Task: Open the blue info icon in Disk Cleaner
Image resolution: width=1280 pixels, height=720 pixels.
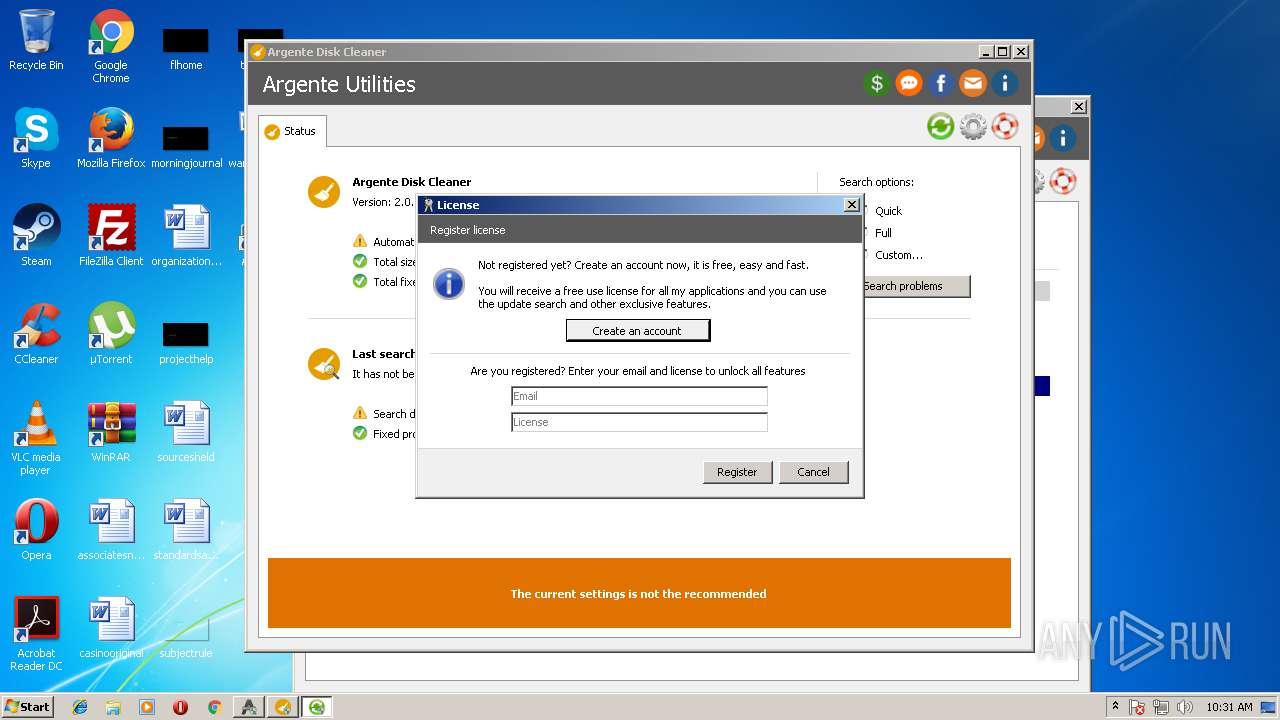Action: tap(1004, 84)
